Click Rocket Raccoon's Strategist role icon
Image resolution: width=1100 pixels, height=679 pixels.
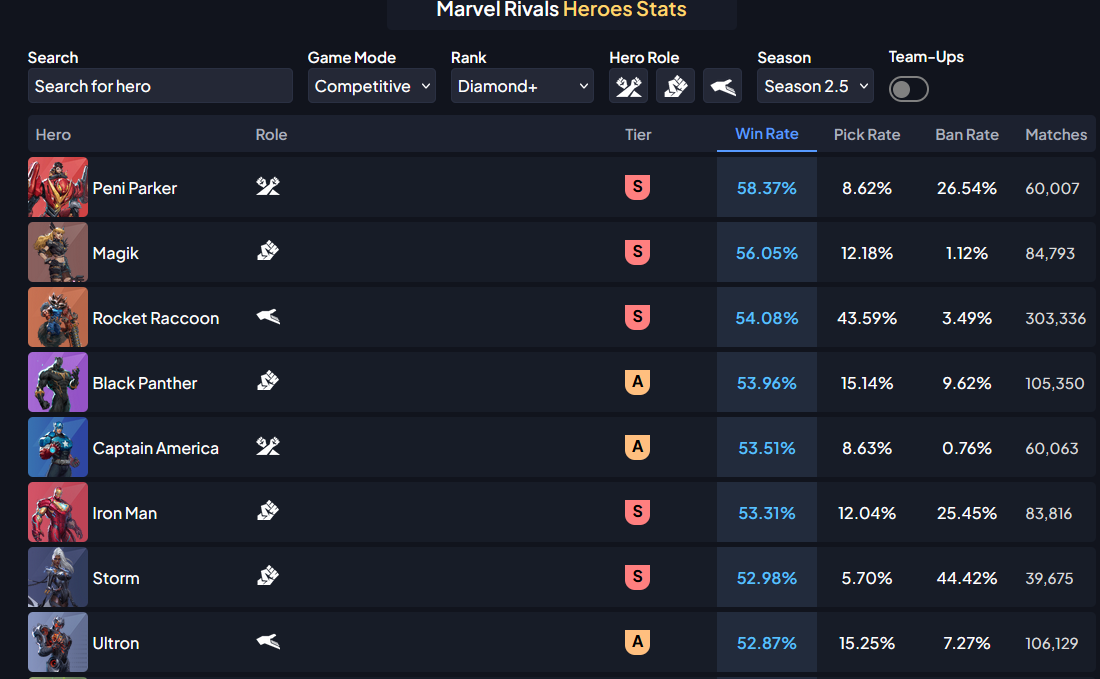(268, 316)
